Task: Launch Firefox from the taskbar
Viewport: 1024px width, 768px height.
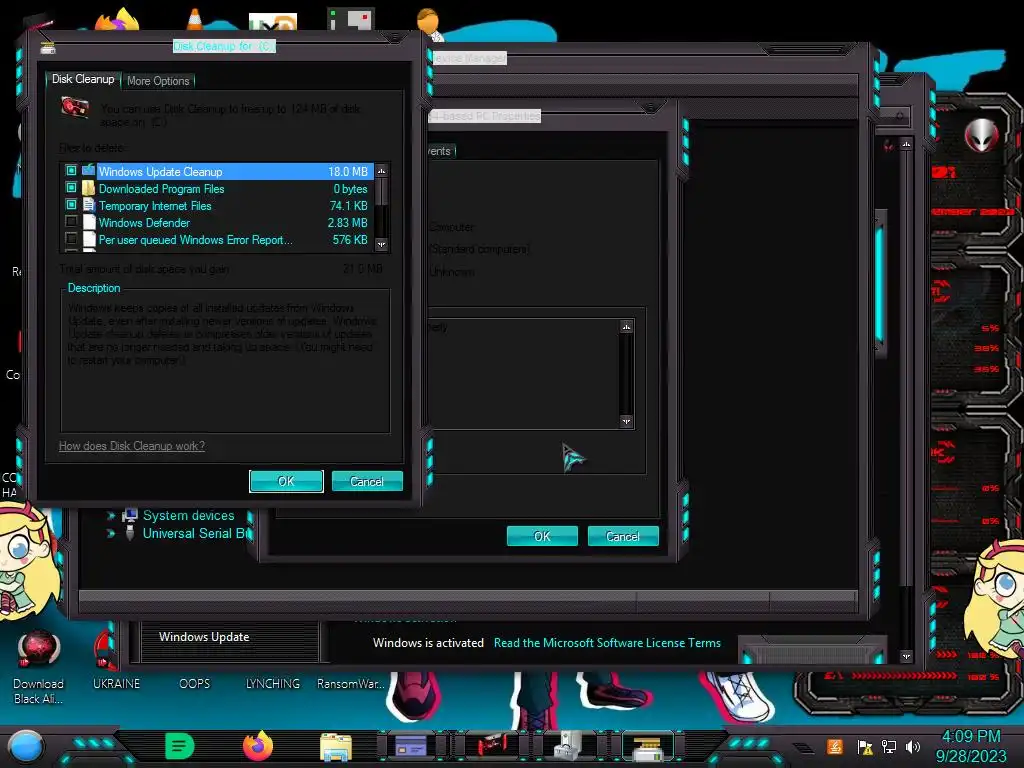Action: tap(258, 746)
